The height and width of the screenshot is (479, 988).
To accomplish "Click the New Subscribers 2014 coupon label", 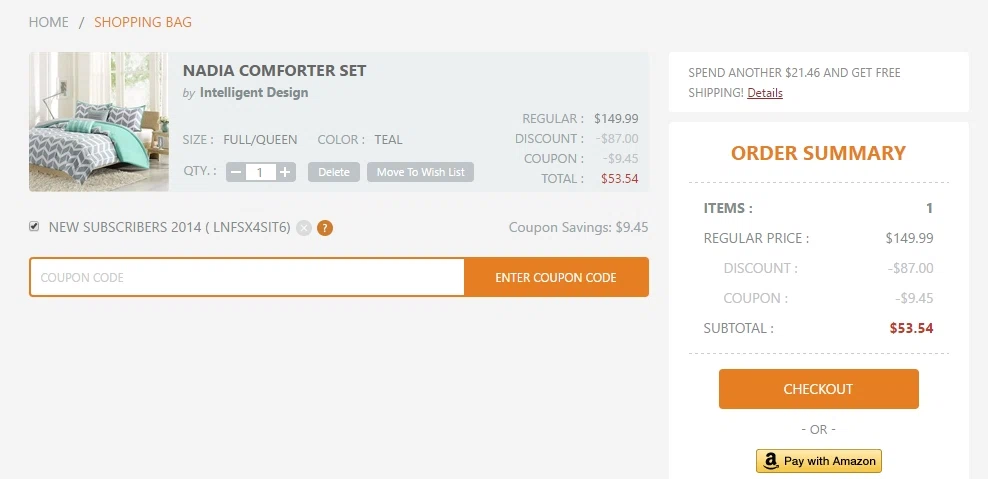I will (169, 227).
